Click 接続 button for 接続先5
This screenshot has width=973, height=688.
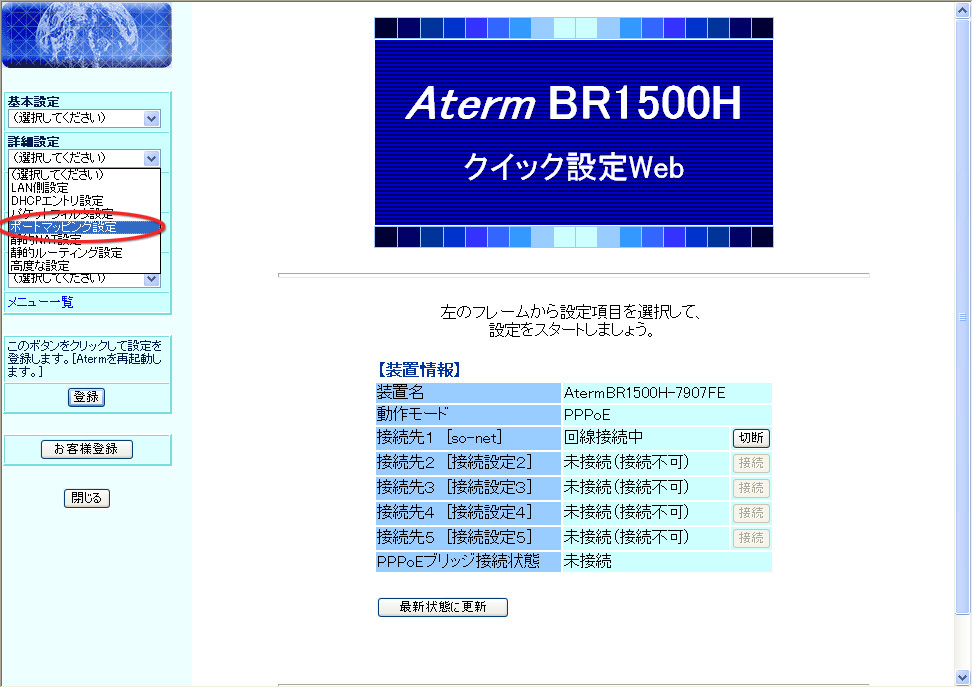751,538
